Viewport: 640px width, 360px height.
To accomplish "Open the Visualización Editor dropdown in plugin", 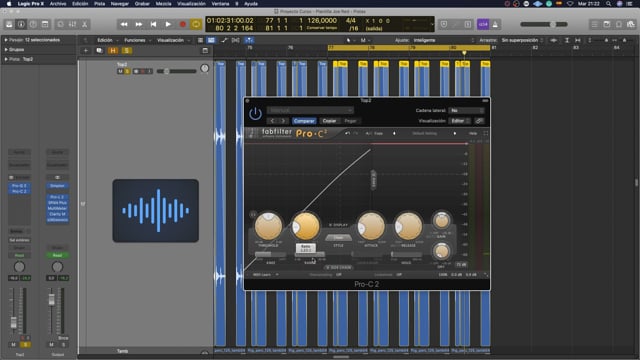I will 460,121.
